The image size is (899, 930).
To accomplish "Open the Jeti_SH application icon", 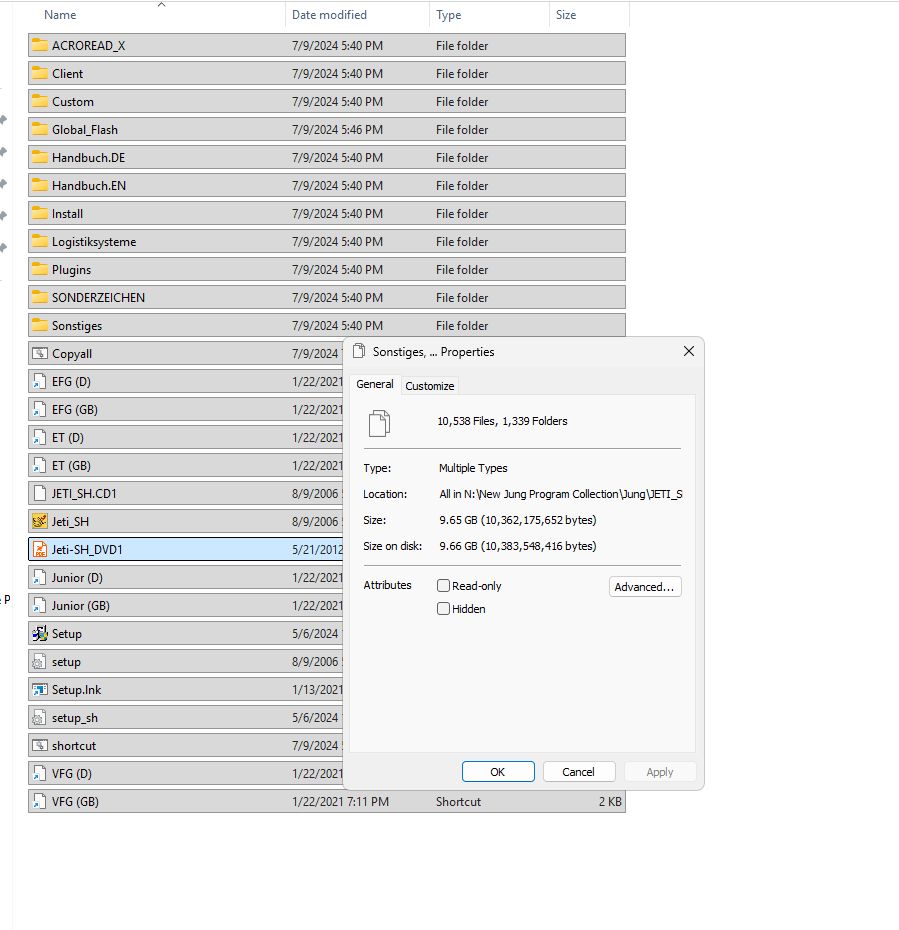I will (38, 521).
